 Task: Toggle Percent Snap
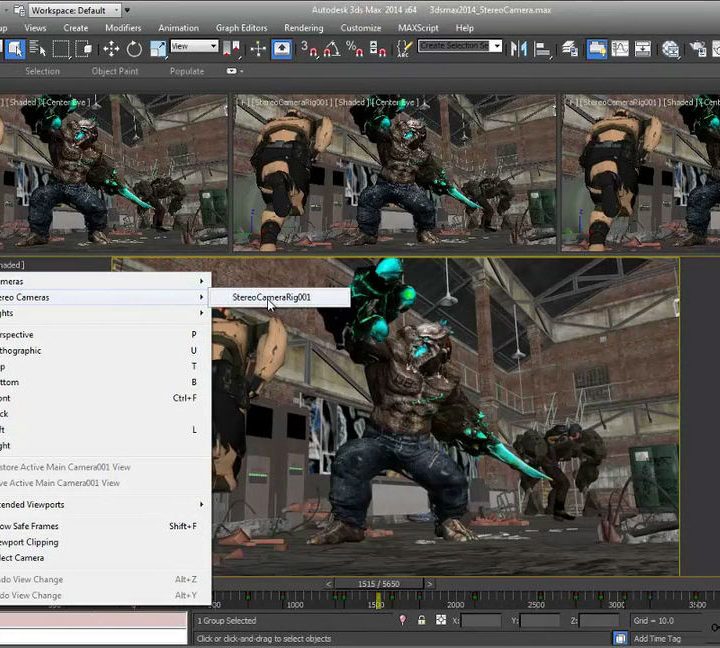coord(354,49)
